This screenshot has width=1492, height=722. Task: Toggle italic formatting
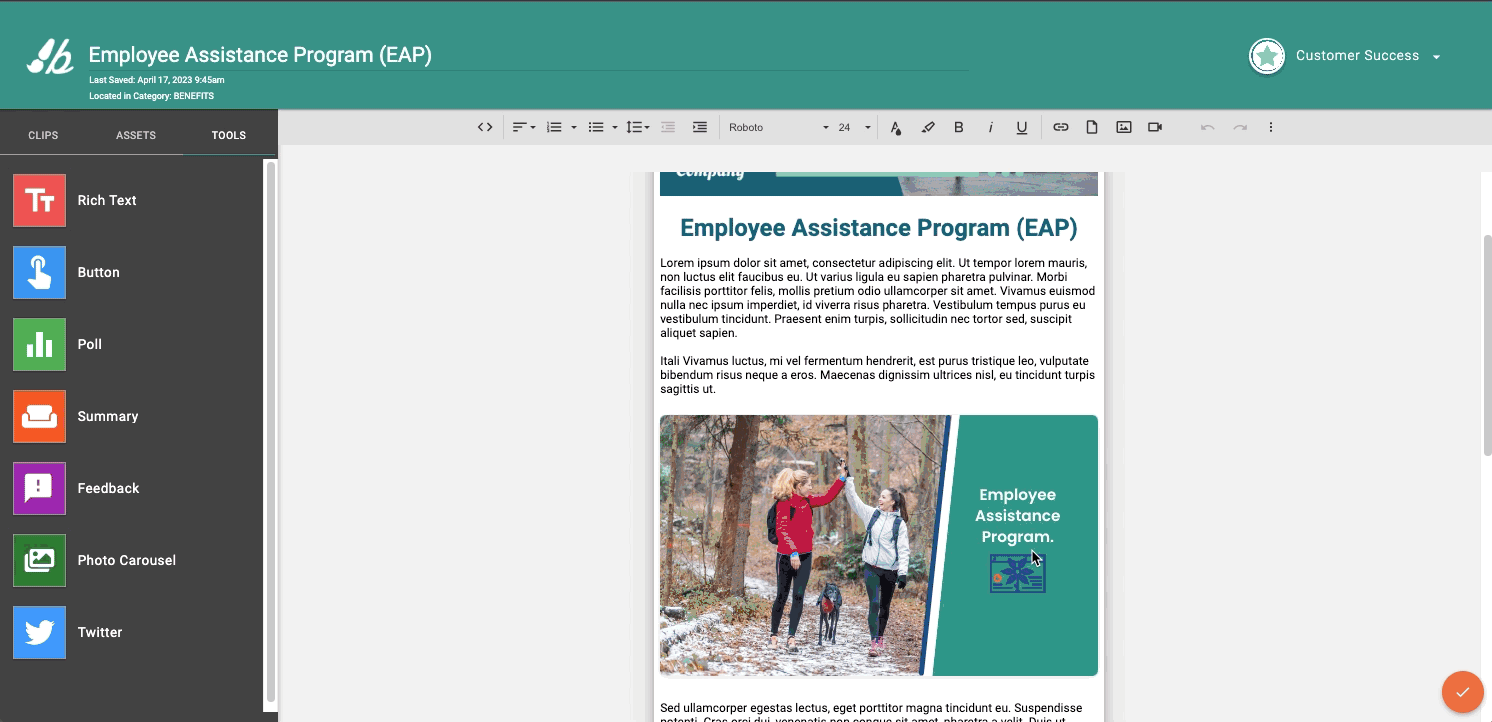tap(991, 127)
